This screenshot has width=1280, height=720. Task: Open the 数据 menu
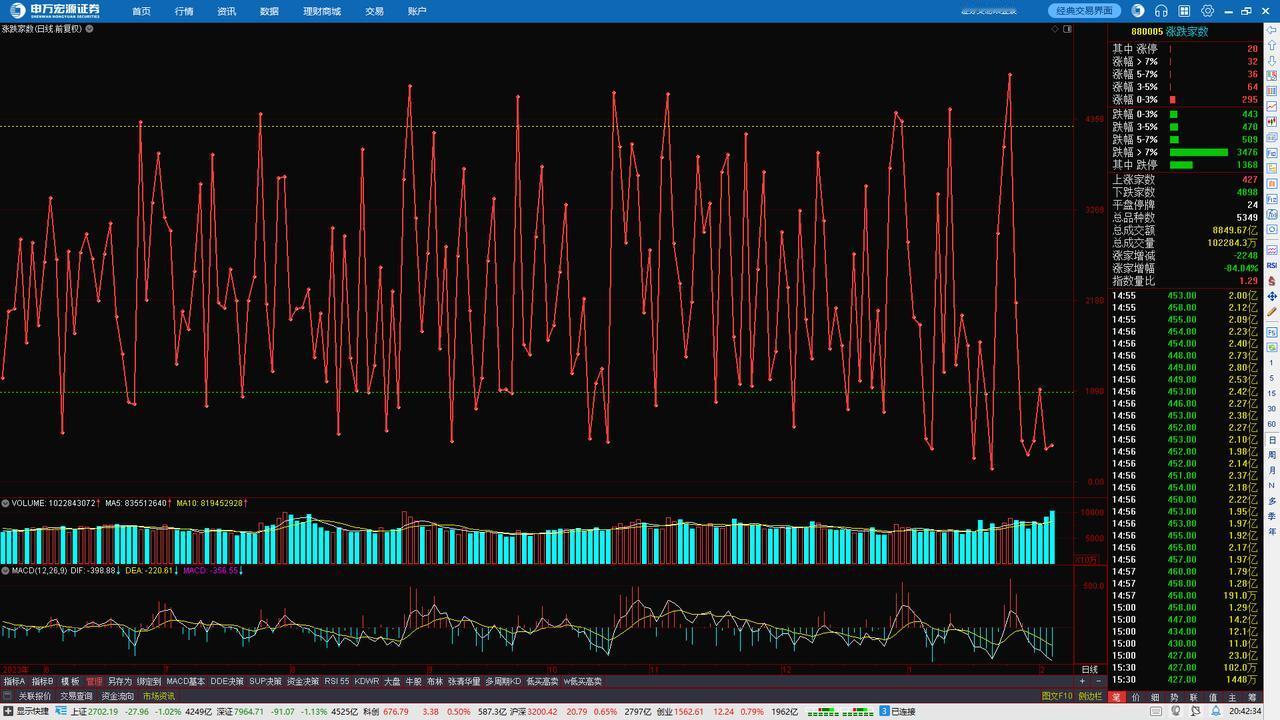[x=269, y=11]
